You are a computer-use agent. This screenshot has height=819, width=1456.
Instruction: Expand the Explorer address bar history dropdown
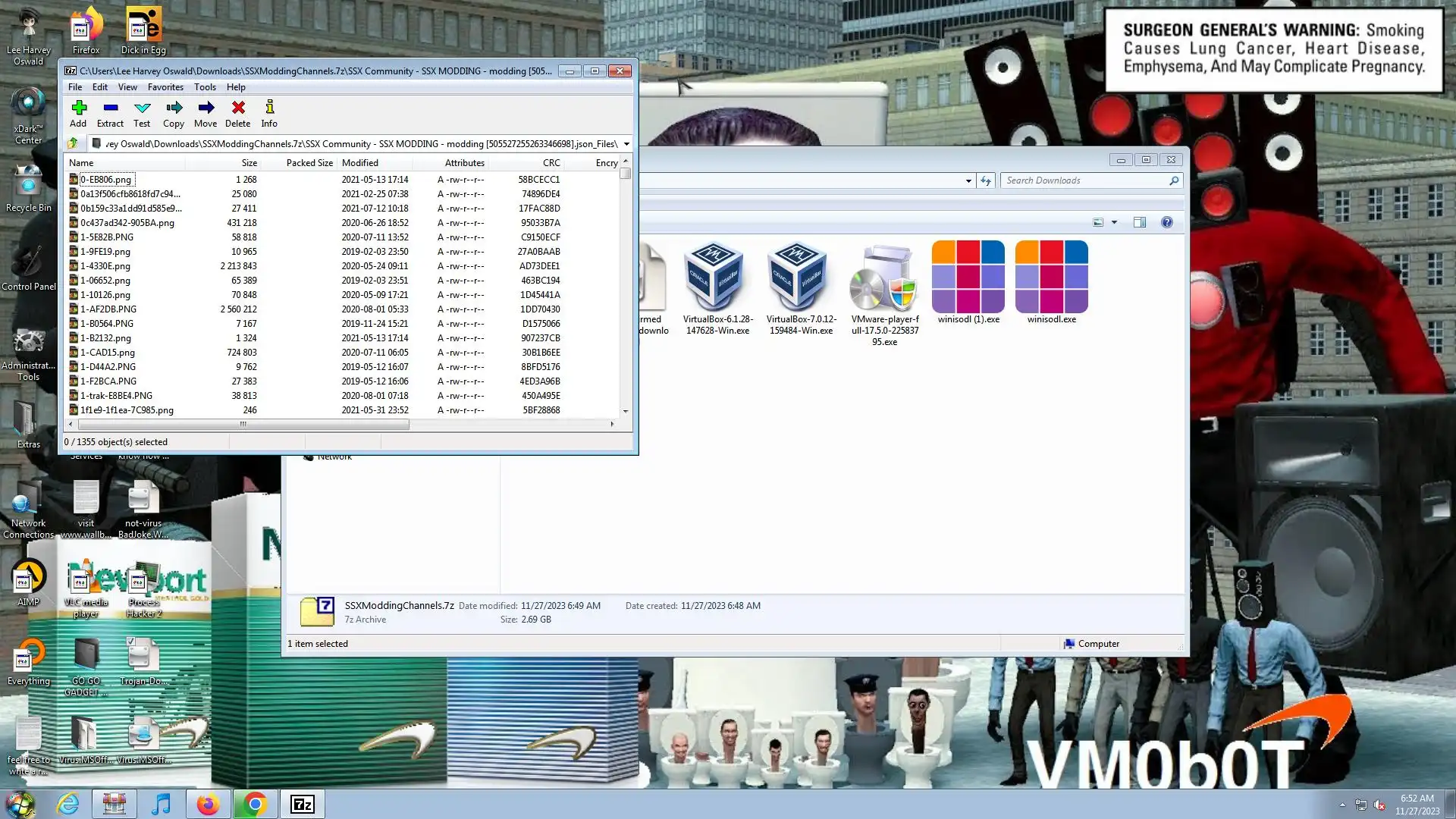[968, 180]
